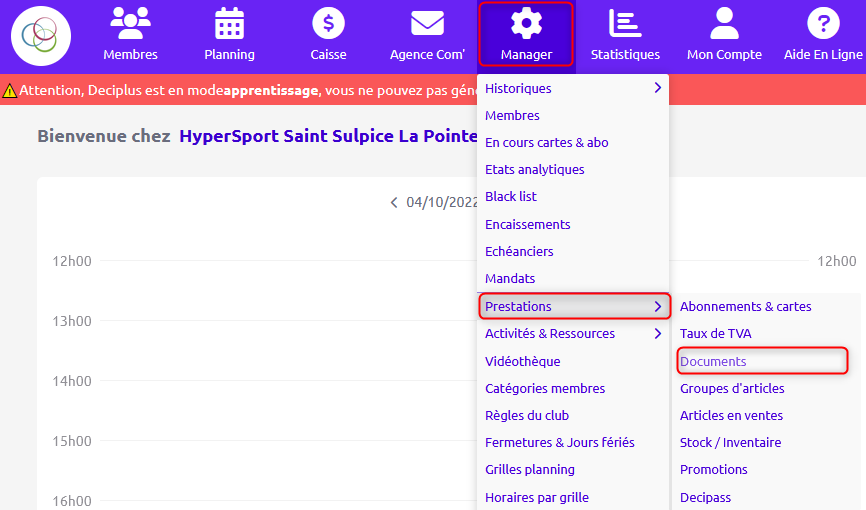
Task: Click the 14h00 time label
Action: (x=72, y=381)
